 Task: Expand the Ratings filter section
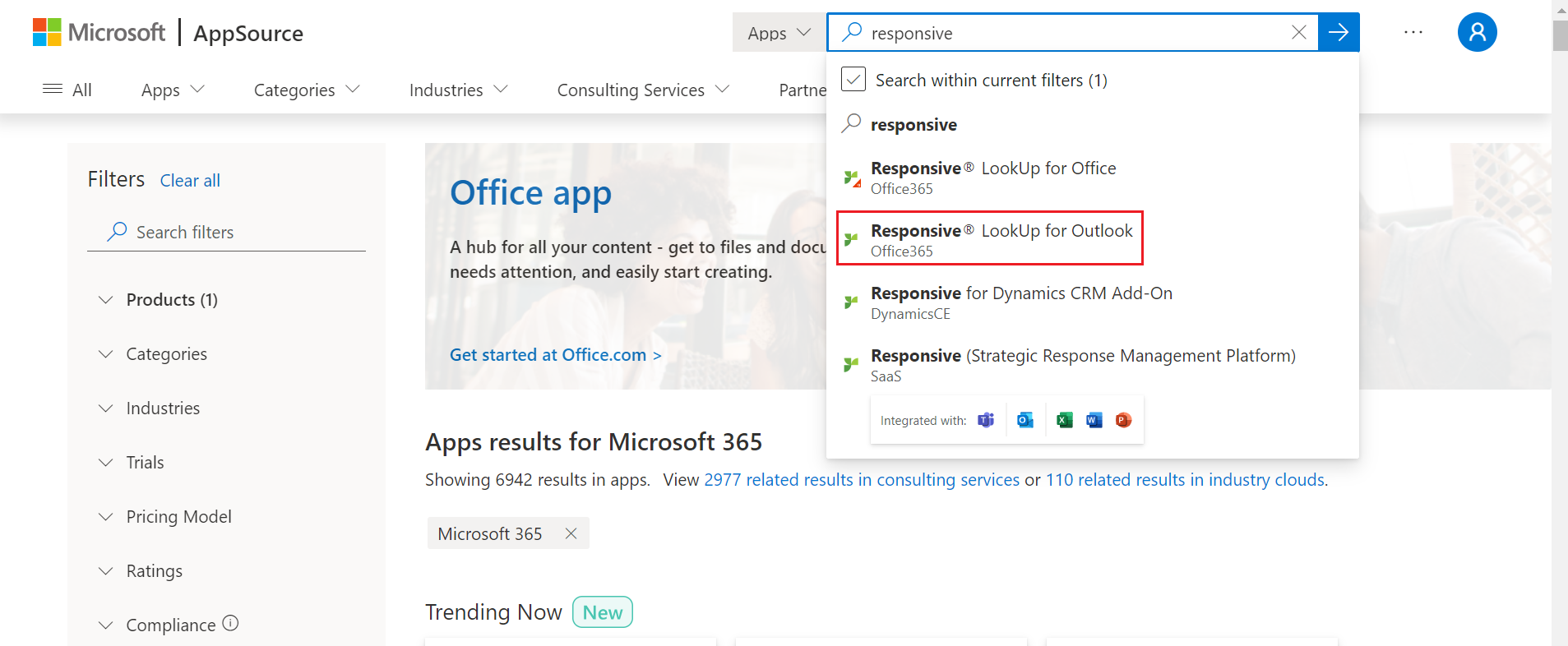tap(140, 571)
